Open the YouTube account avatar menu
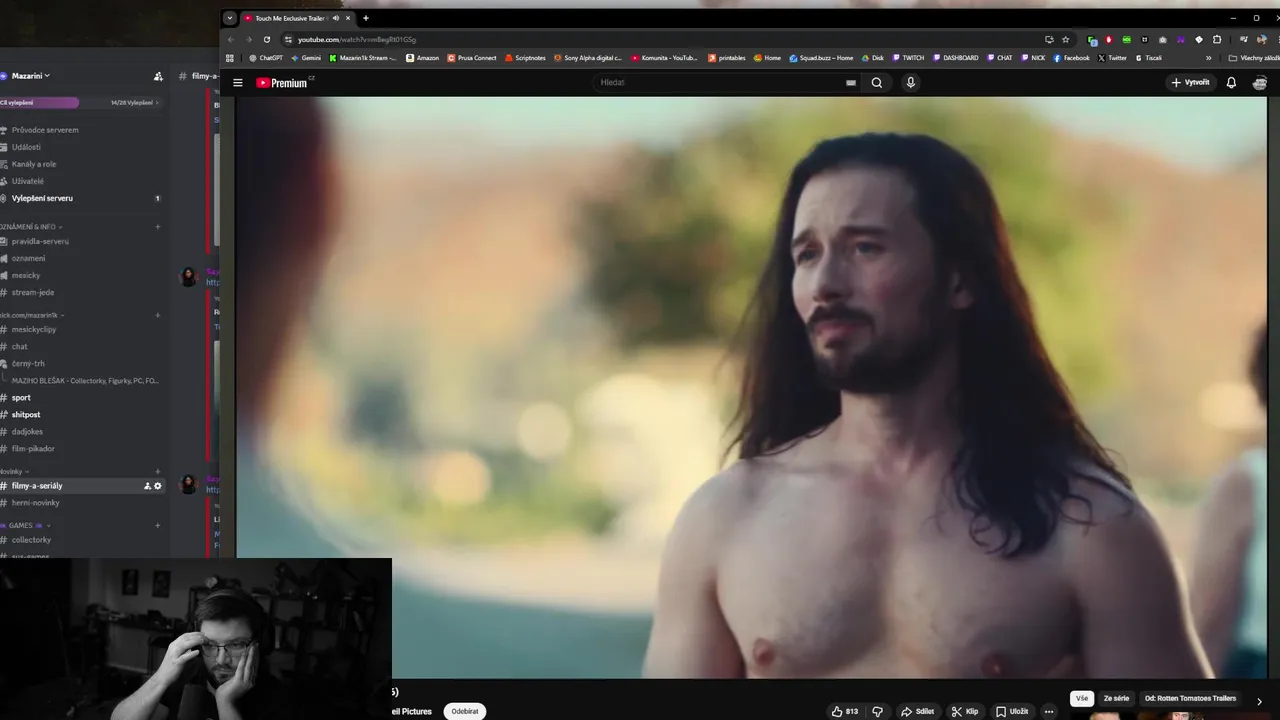The width and height of the screenshot is (1280, 720). coord(1260,83)
